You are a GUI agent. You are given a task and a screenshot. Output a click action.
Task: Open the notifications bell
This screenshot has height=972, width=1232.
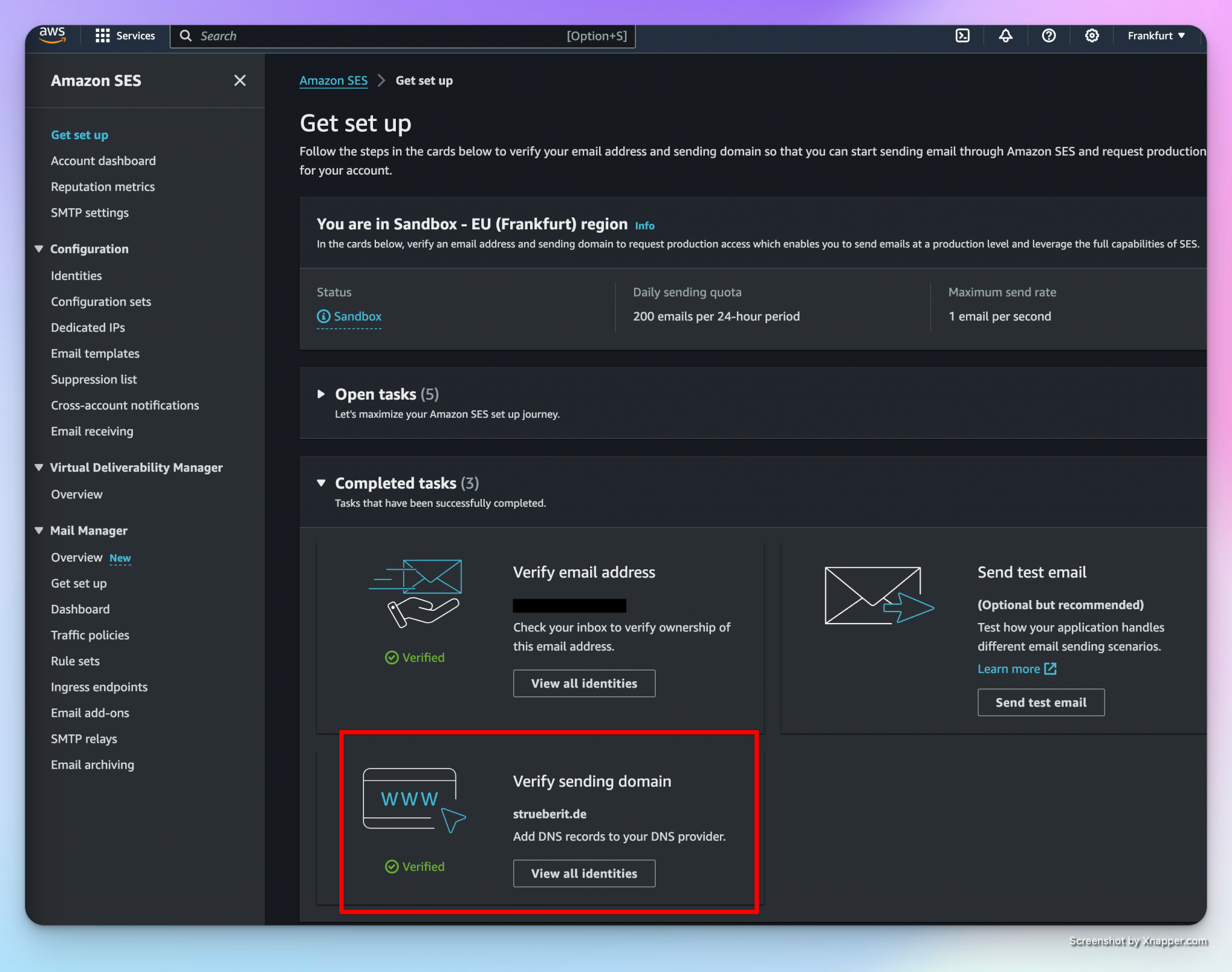click(x=1006, y=36)
